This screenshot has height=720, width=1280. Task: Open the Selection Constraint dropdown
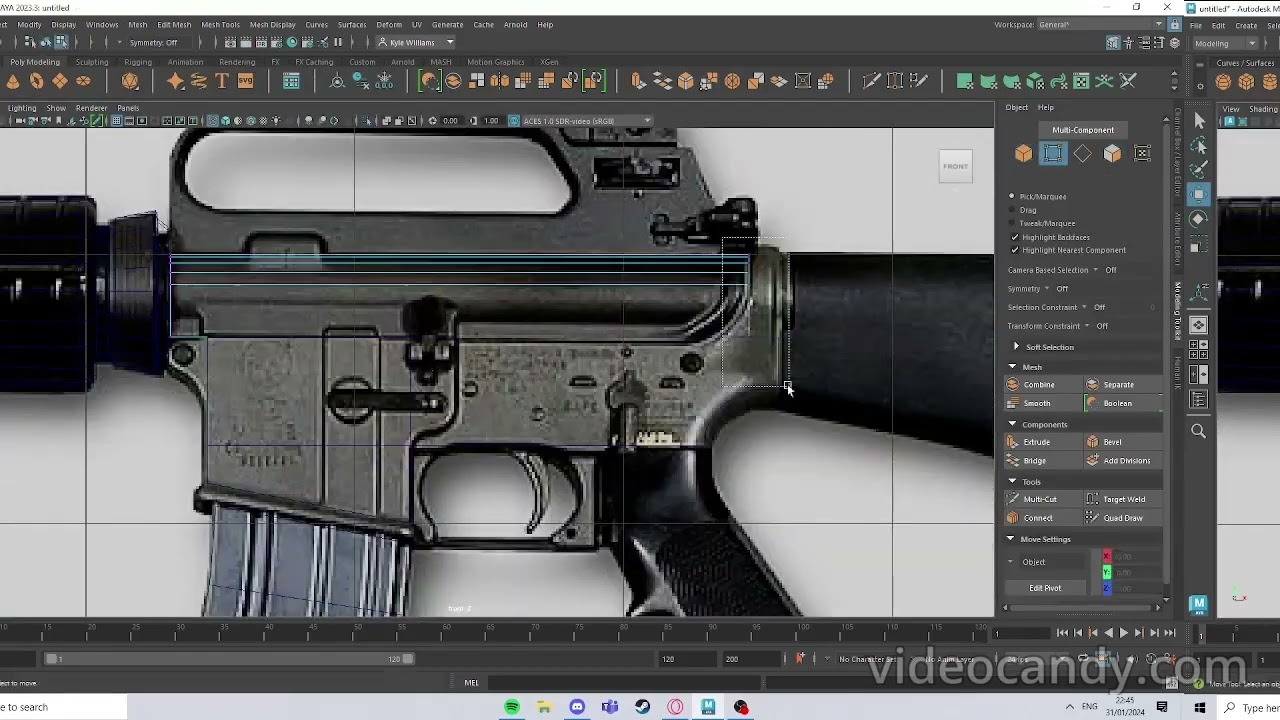point(1084,307)
